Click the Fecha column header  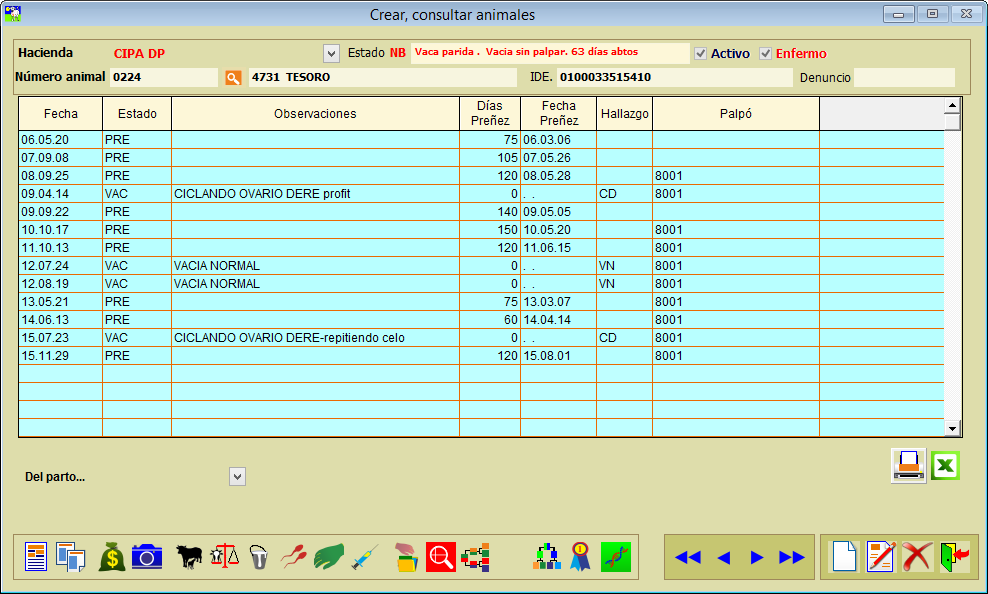60,114
